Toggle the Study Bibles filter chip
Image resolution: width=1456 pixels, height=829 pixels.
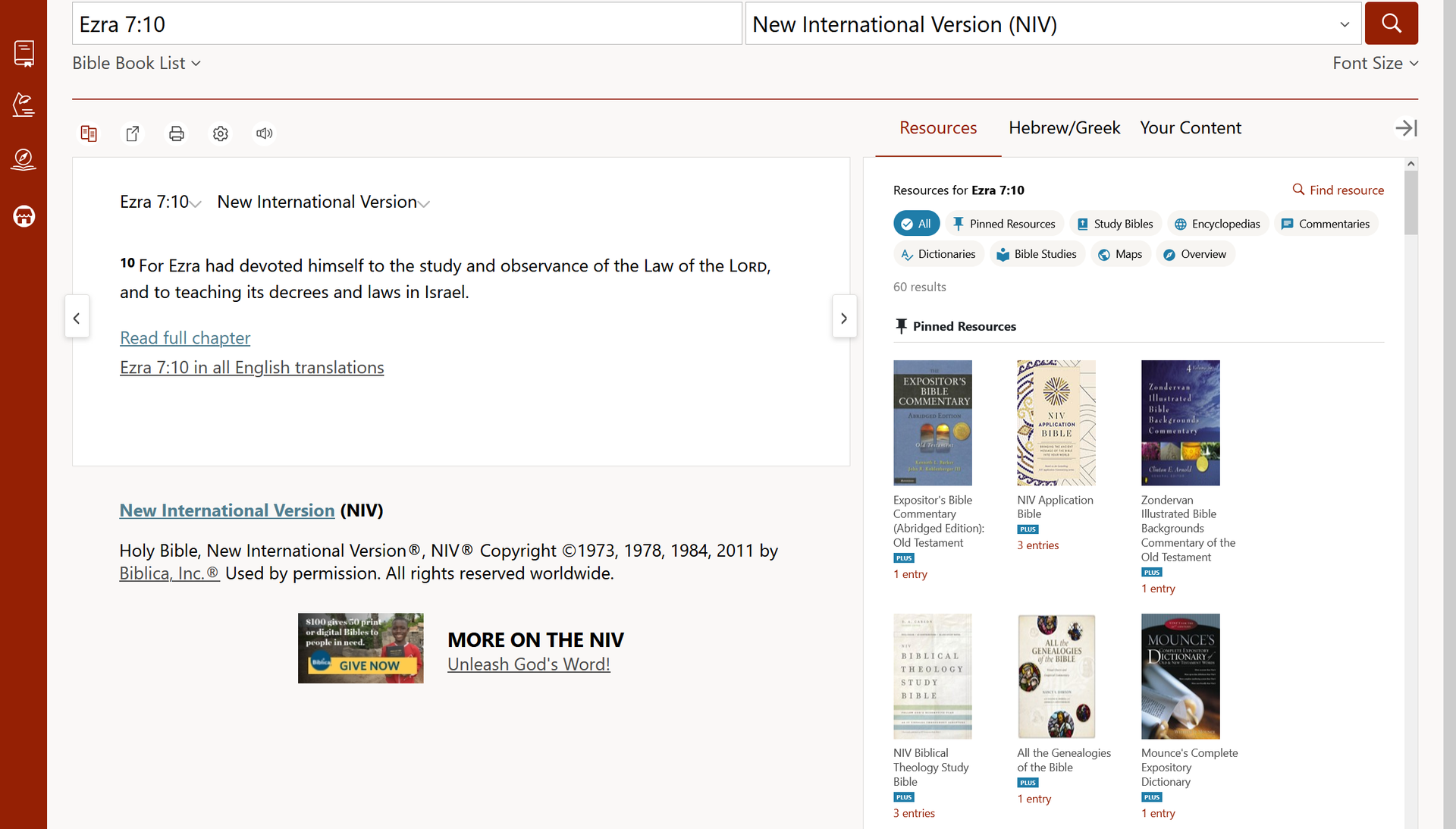tap(1115, 224)
